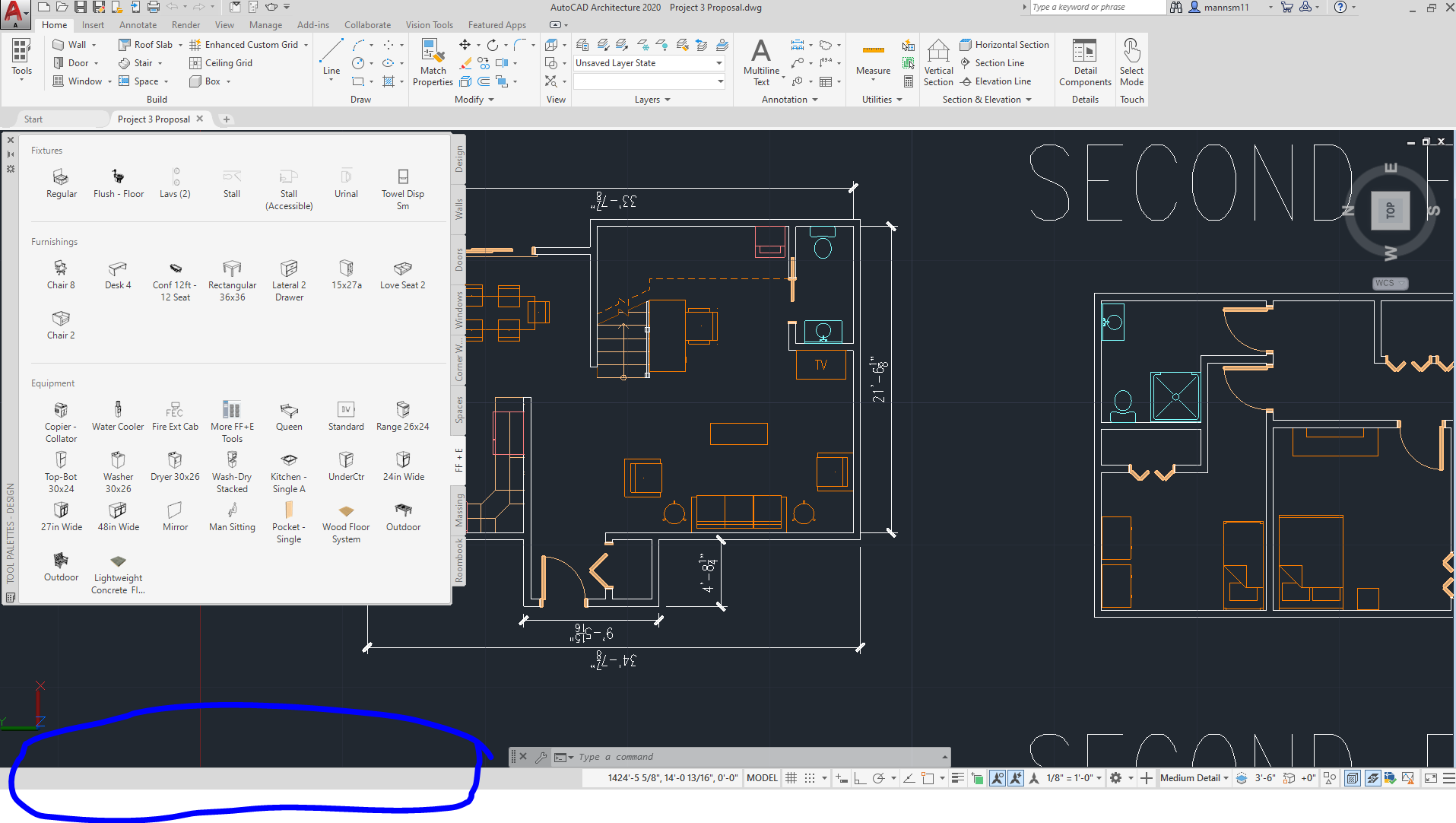Select the Mirror equipment tool in the palette

click(174, 513)
